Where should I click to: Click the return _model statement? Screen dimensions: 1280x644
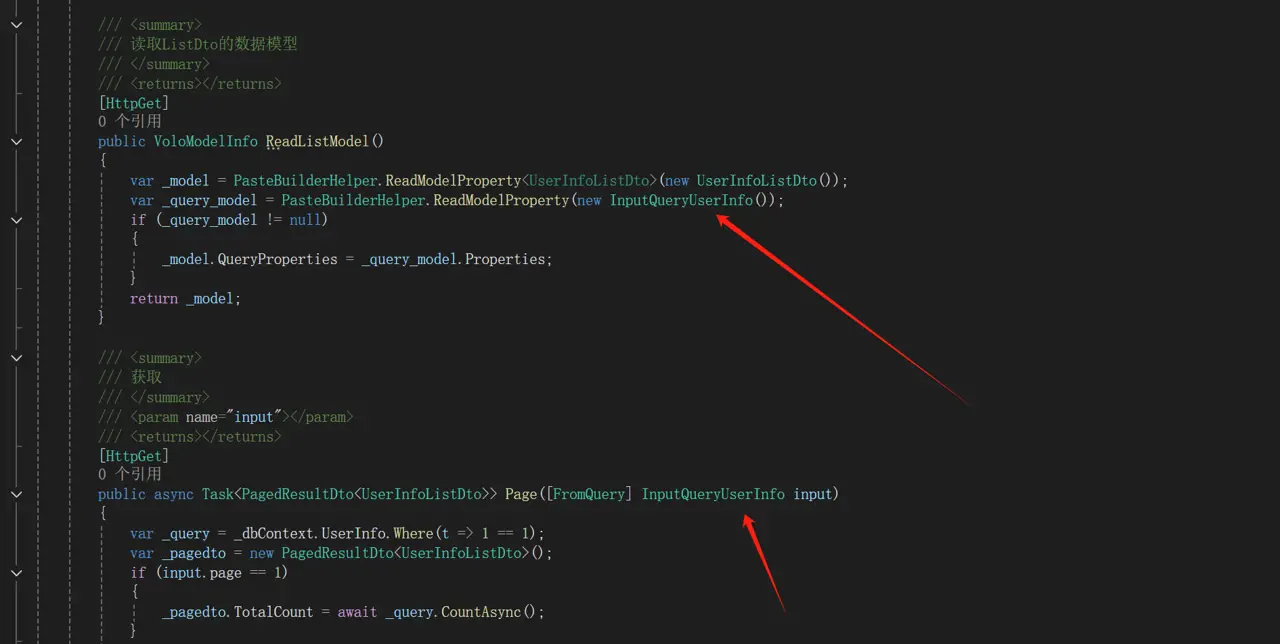tap(185, 298)
